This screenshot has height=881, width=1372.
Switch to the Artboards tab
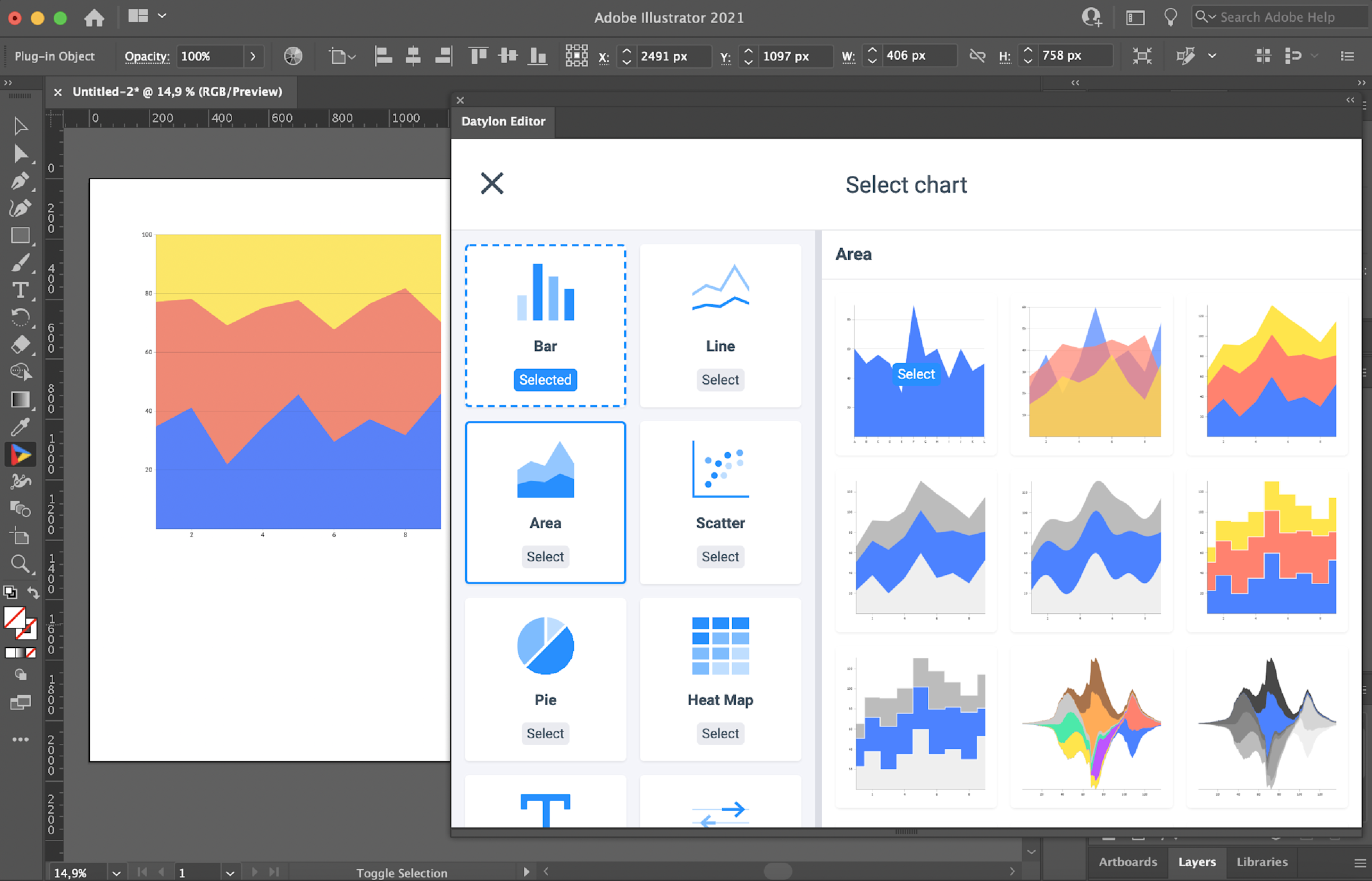pyautogui.click(x=1128, y=862)
